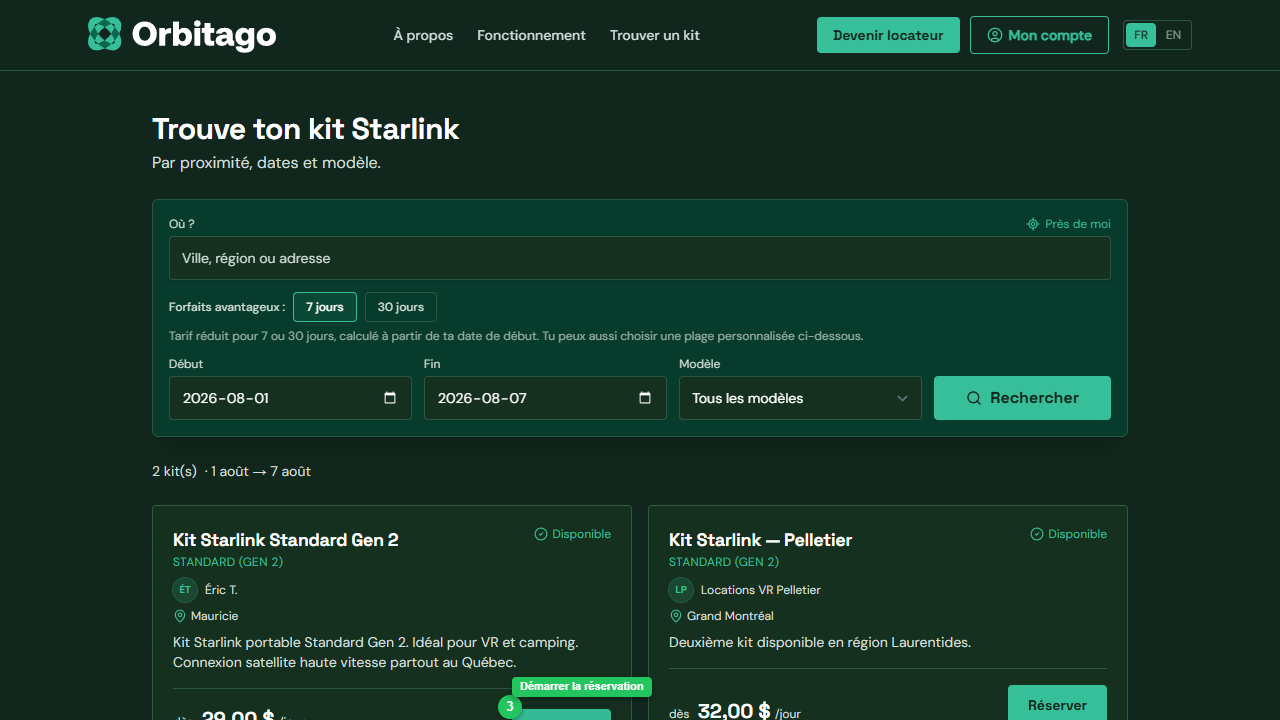Go to the Fonctionnement page

click(x=531, y=35)
